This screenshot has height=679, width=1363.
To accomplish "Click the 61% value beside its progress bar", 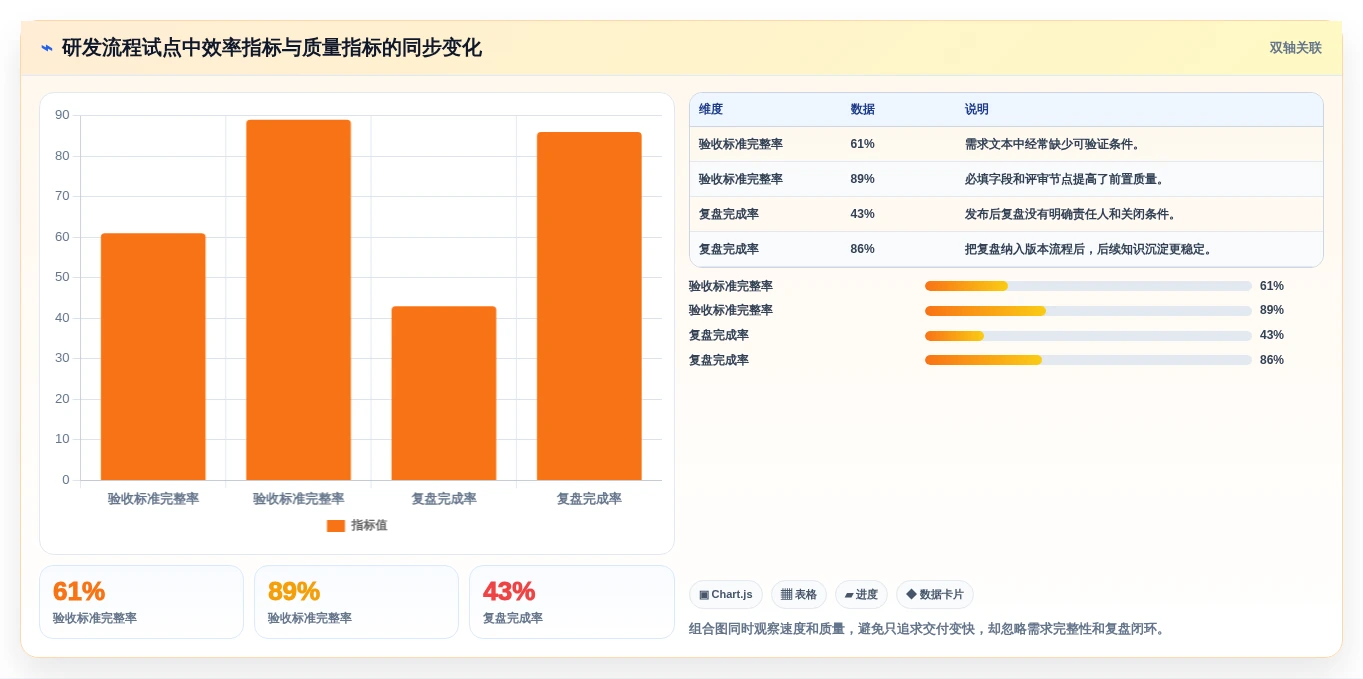I will pos(1272,286).
